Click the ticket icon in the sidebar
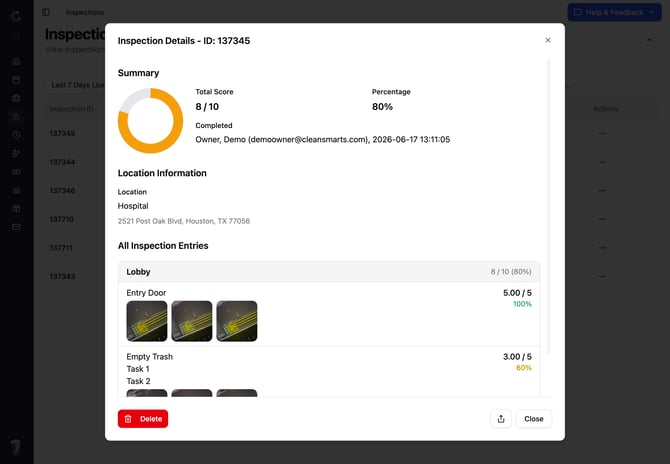The width and height of the screenshot is (670, 464). pos(16,172)
